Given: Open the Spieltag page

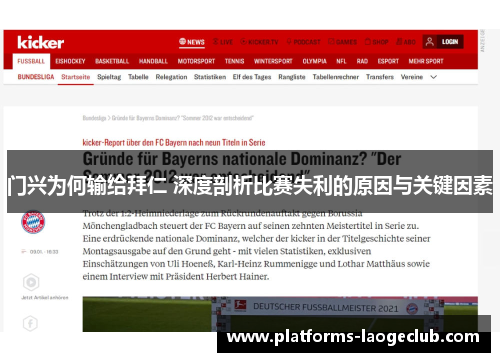Looking at the screenshot, I should click(x=109, y=77).
